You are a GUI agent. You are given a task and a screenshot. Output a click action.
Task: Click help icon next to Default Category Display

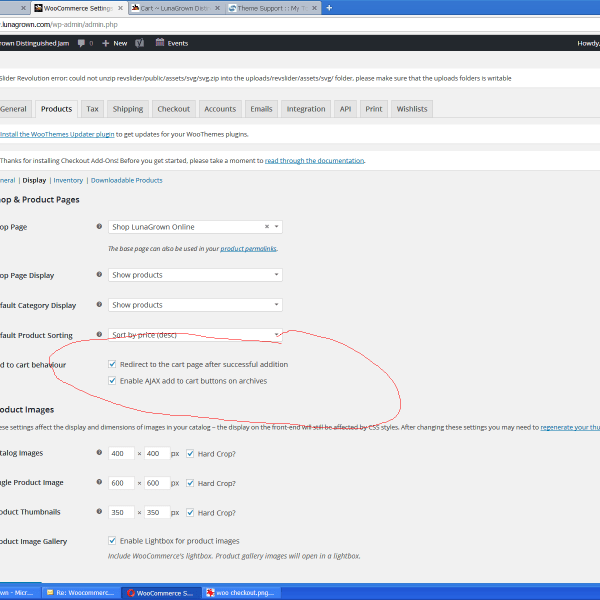click(99, 304)
